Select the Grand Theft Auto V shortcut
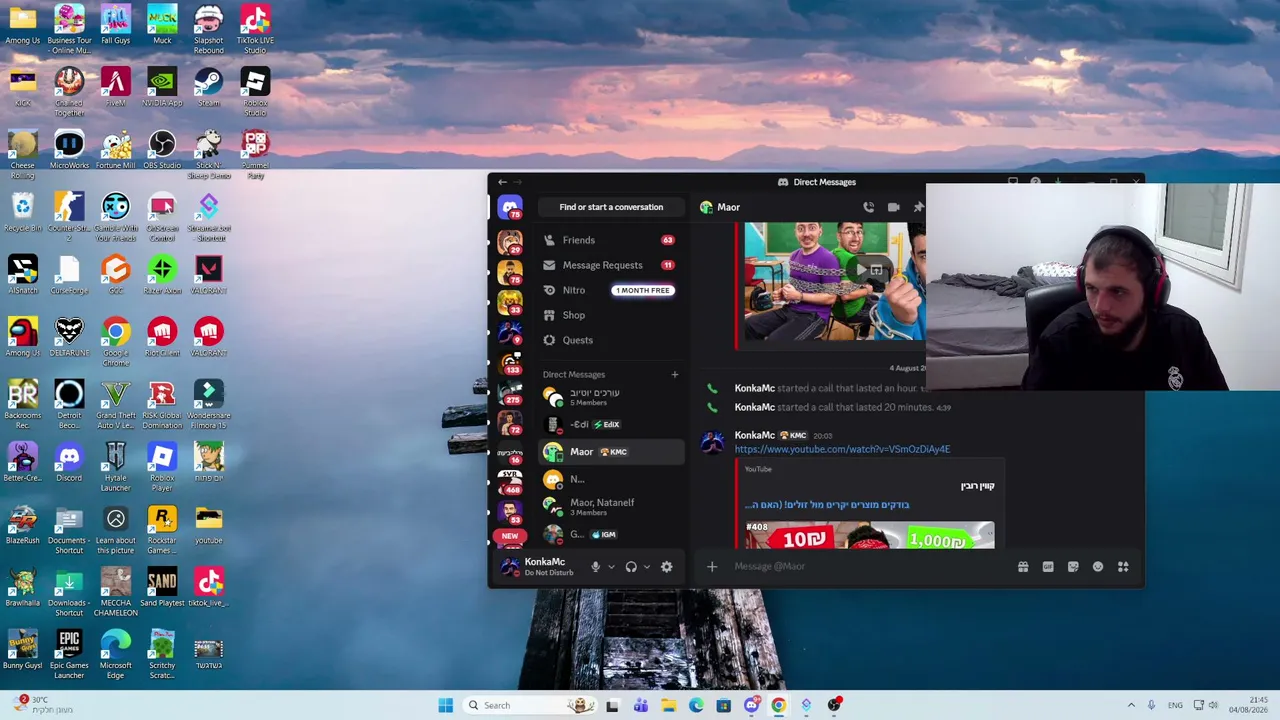Screen dimensions: 1280x720 pyautogui.click(x=115, y=405)
